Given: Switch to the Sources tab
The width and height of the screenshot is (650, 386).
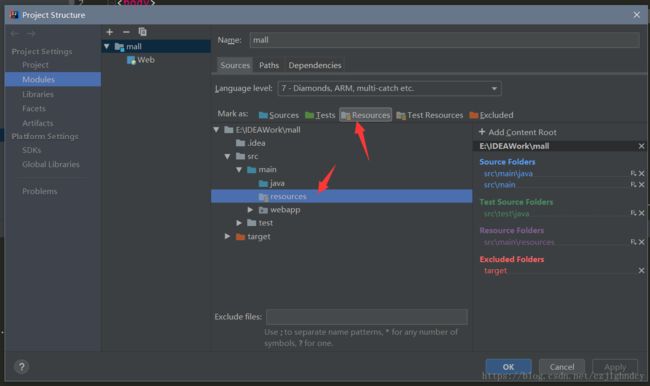Looking at the screenshot, I should 235,65.
